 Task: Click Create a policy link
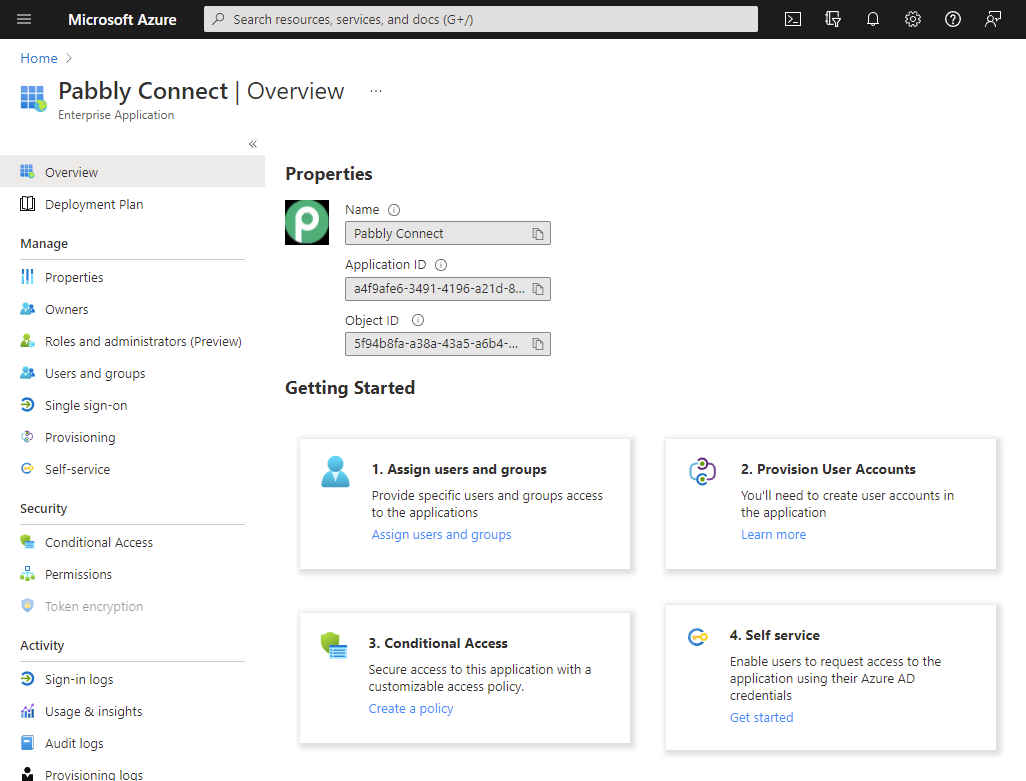[411, 708]
